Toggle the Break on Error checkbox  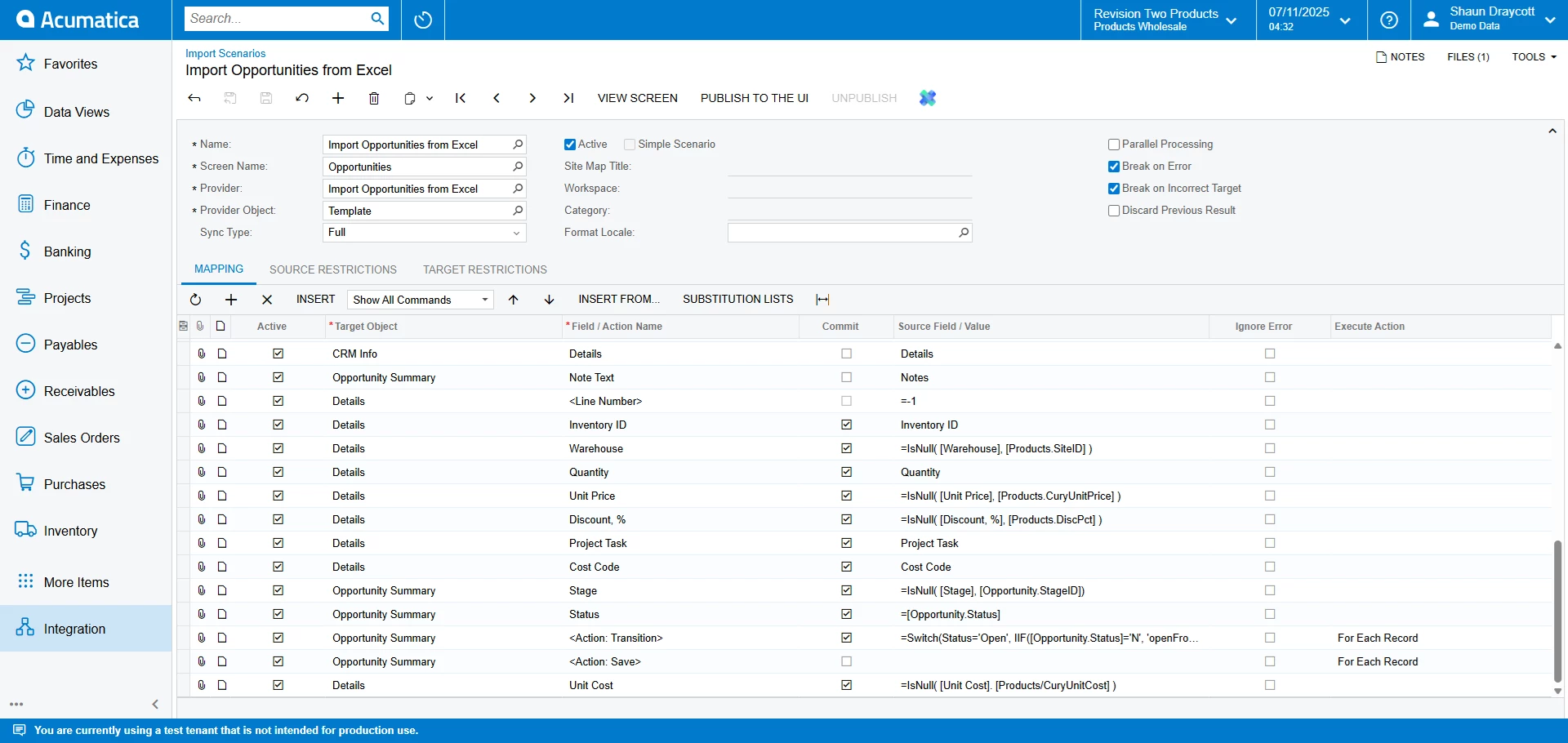pos(1114,167)
